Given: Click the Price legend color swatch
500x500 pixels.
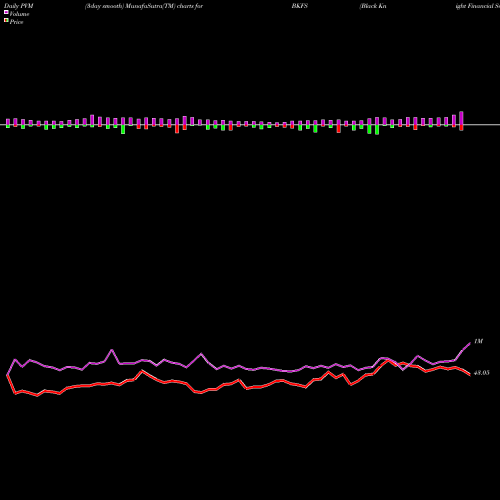Looking at the screenshot, I should click(x=6, y=21).
